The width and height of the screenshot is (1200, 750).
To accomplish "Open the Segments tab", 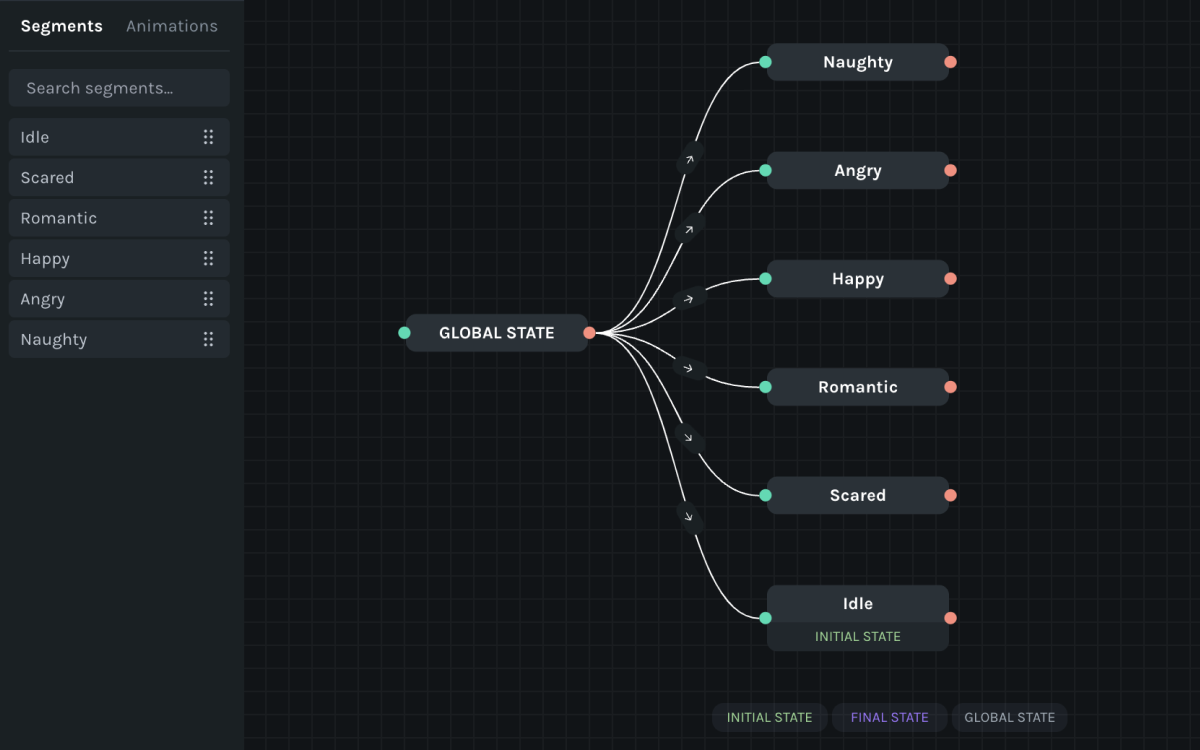I will [x=62, y=26].
